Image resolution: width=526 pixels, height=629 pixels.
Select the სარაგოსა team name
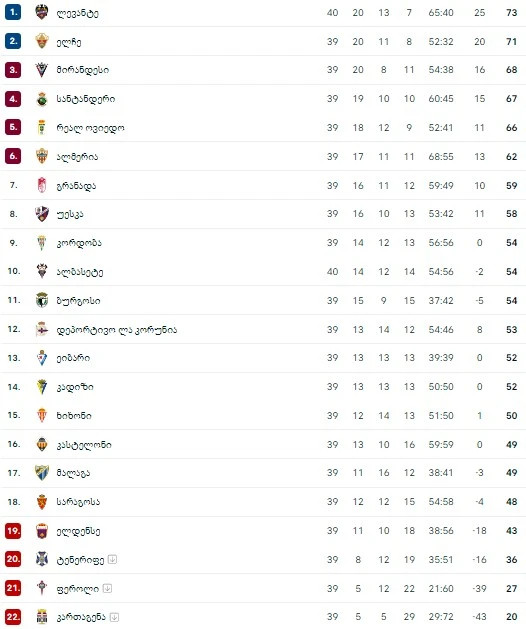(x=78, y=502)
